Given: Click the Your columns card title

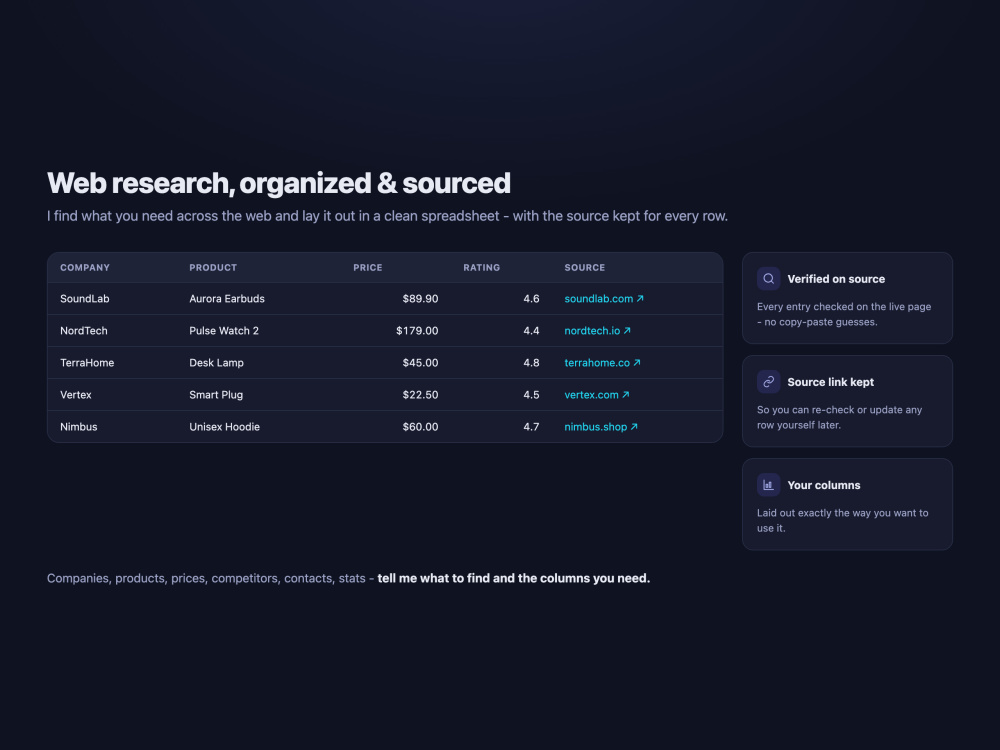Looking at the screenshot, I should pyautogui.click(x=823, y=485).
